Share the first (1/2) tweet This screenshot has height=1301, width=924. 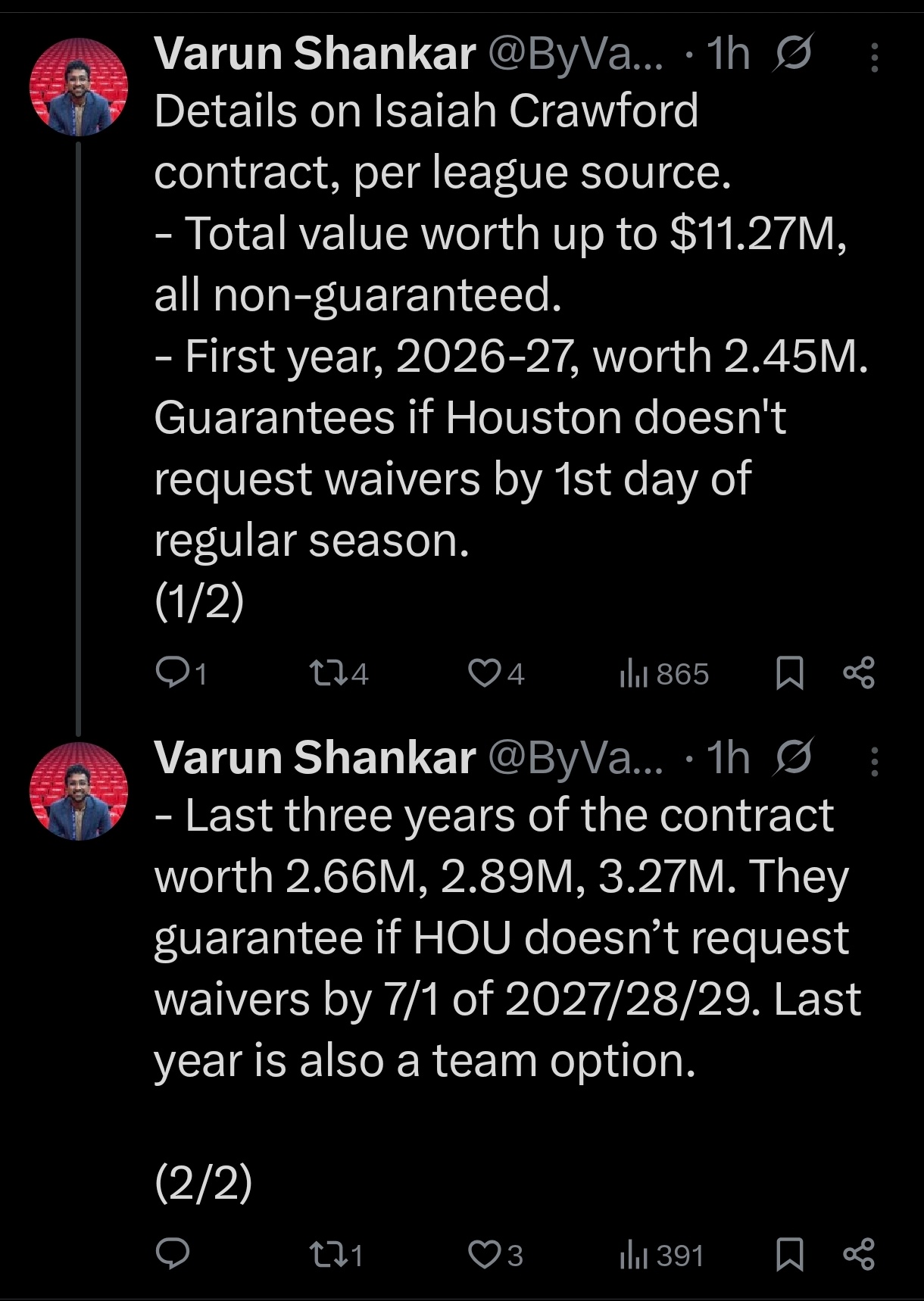(859, 672)
